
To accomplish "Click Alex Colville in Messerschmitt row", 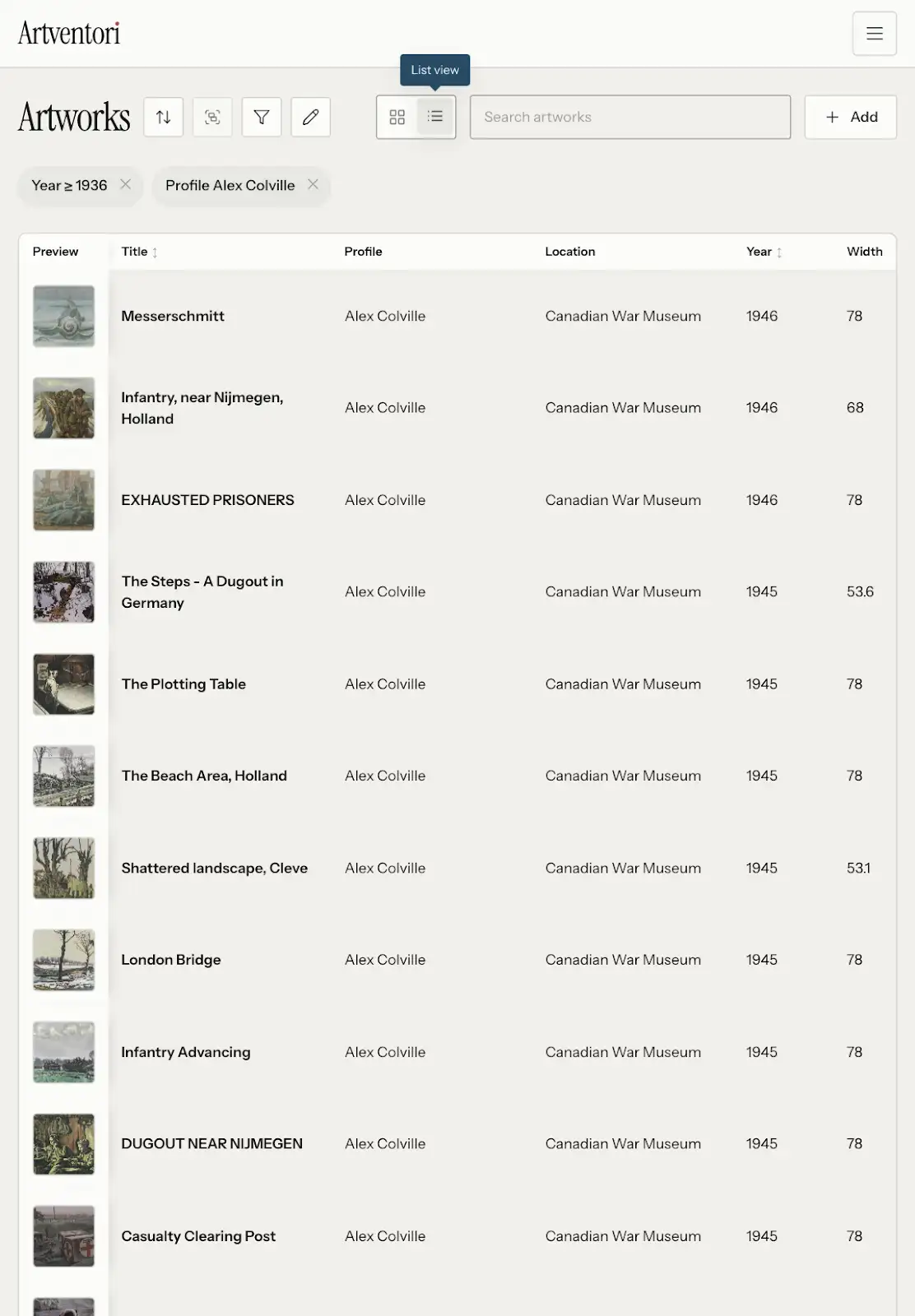I will (x=385, y=316).
